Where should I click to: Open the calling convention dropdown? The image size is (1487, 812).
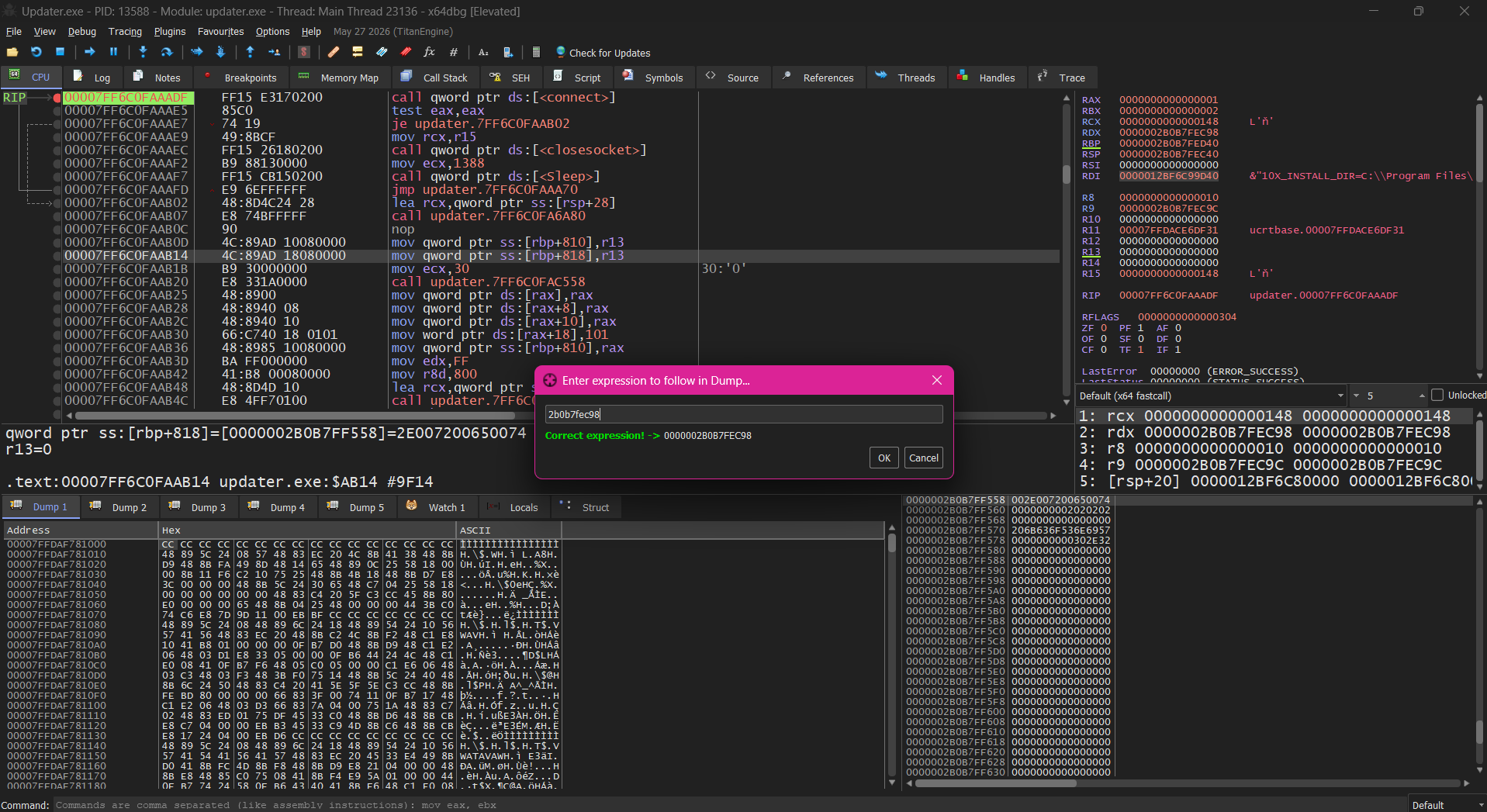click(1210, 396)
